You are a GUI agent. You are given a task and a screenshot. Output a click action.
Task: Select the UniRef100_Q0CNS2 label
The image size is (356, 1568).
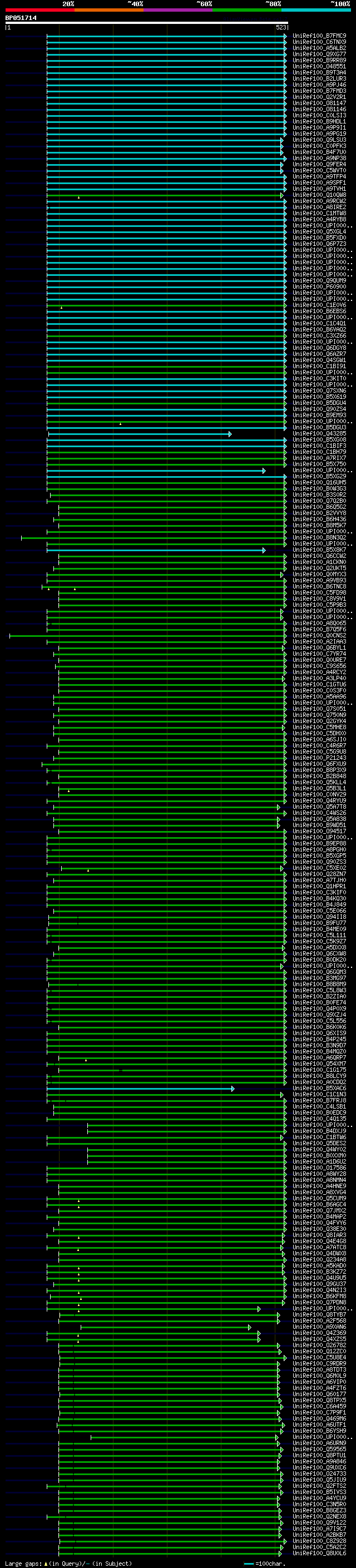(x=319, y=635)
